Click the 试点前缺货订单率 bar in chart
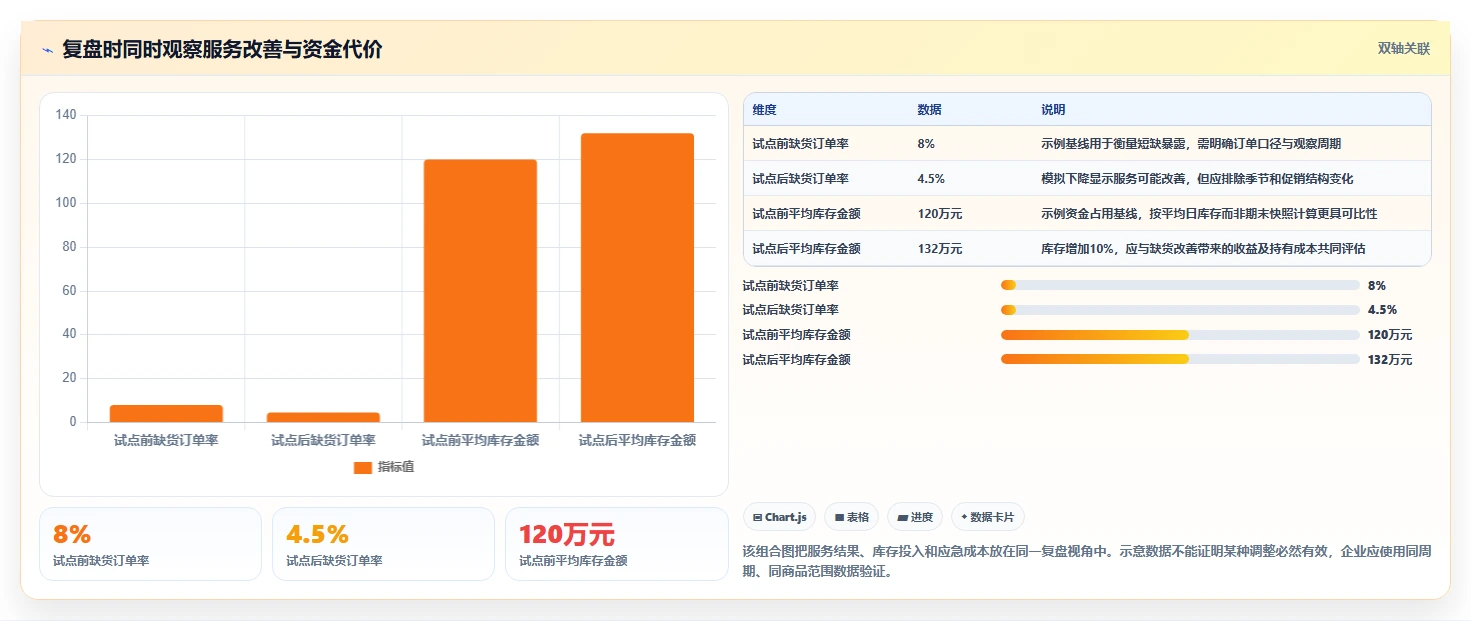Viewport: 1471px width, 621px height. coord(166,413)
